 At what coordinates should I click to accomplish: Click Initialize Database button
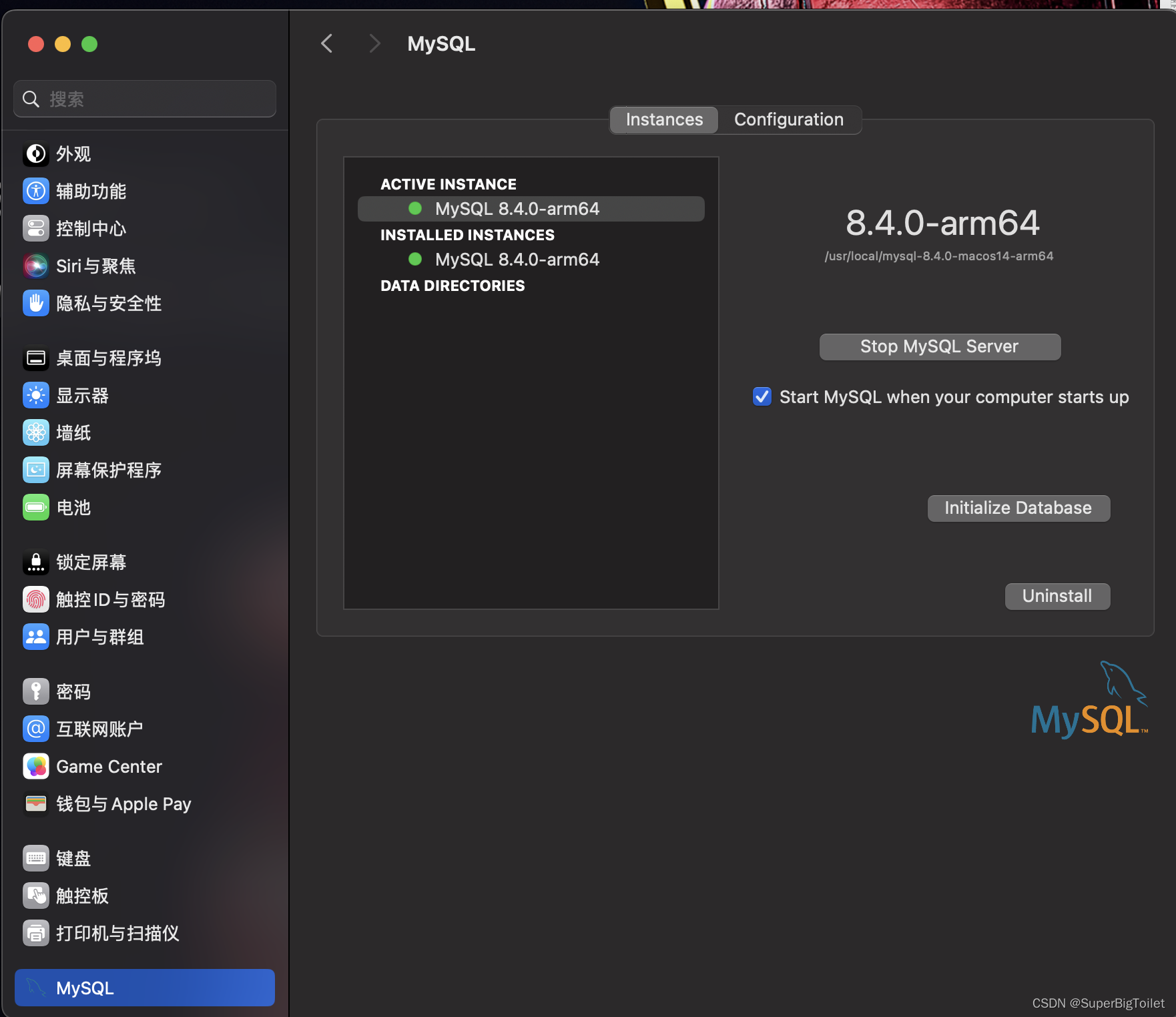1018,508
